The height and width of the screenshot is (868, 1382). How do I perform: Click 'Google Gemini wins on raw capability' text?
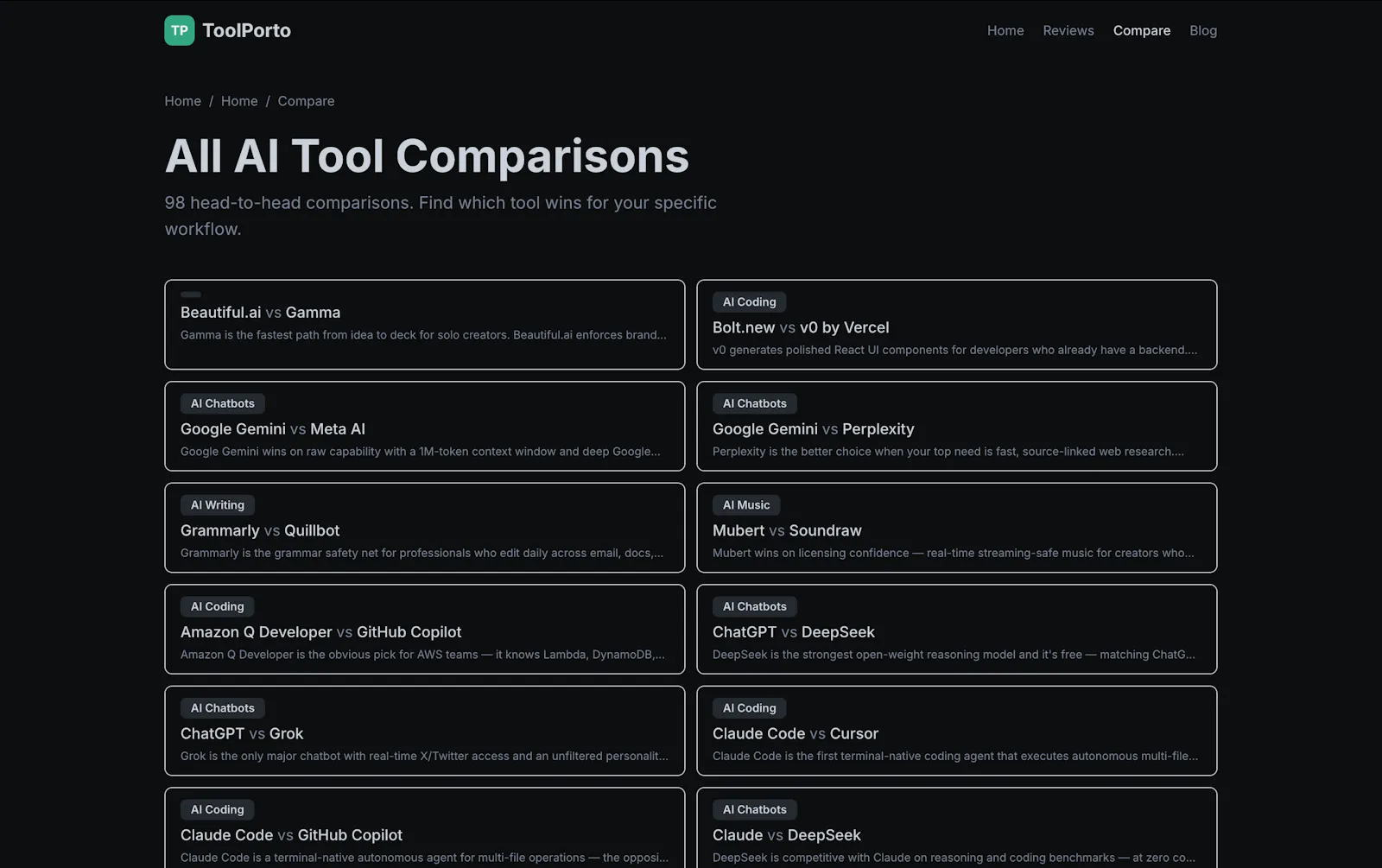coord(421,452)
